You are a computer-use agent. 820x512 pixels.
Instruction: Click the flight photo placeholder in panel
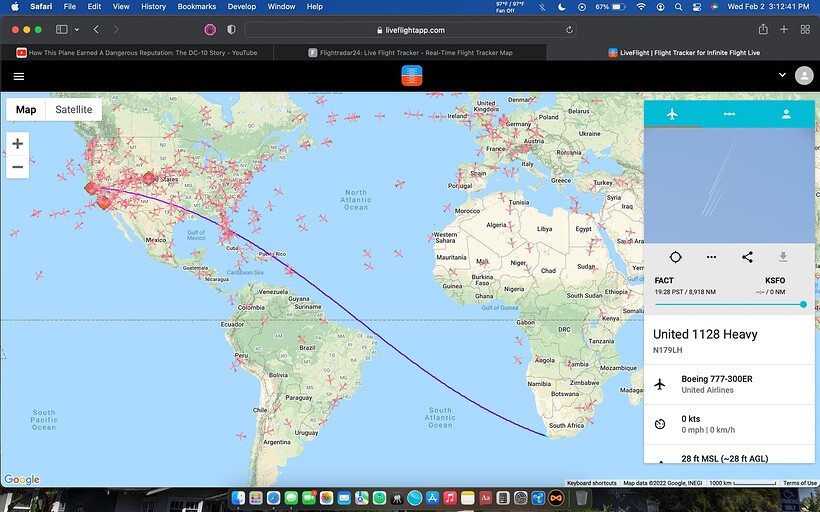click(x=729, y=185)
